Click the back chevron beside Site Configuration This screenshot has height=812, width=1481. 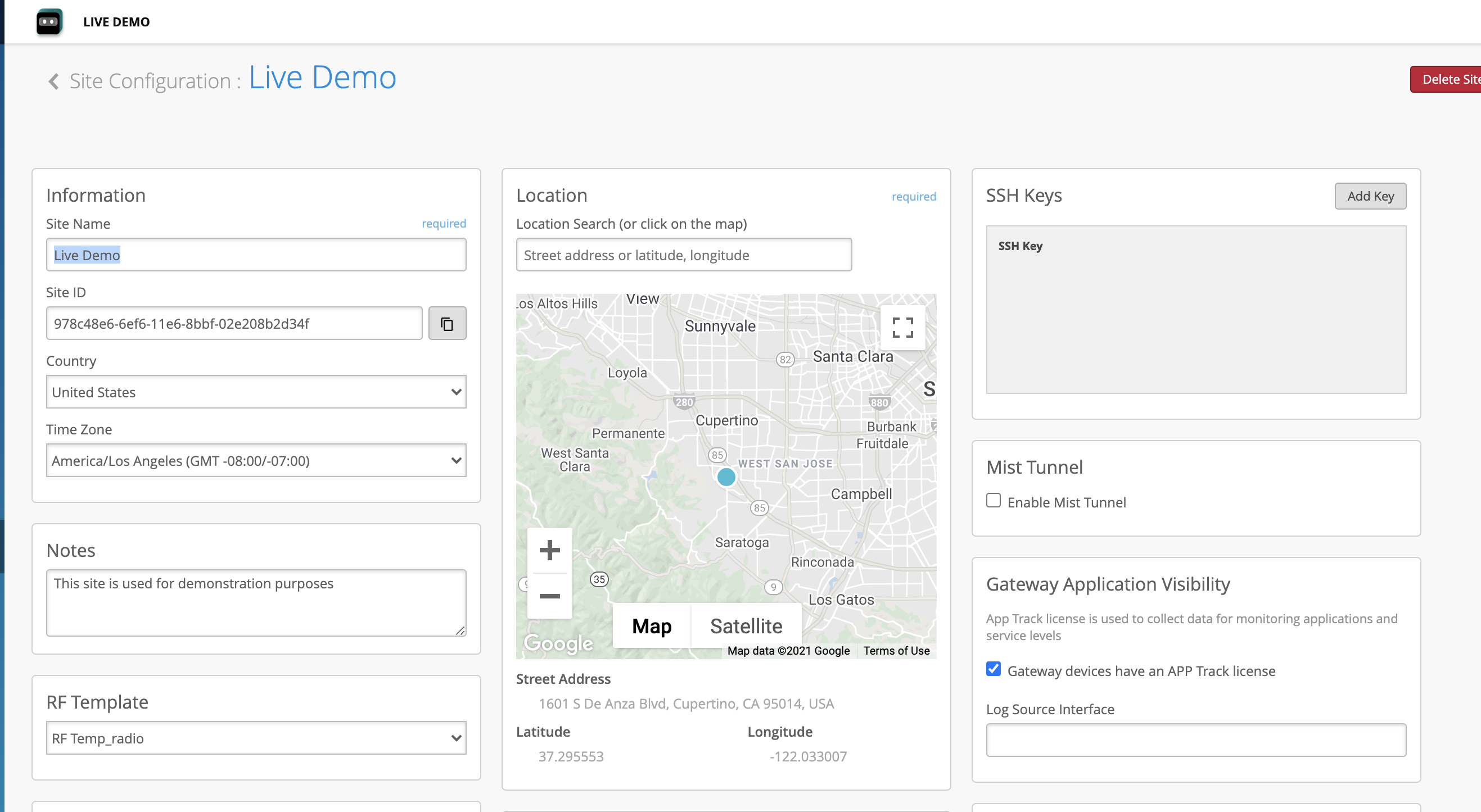pos(53,81)
